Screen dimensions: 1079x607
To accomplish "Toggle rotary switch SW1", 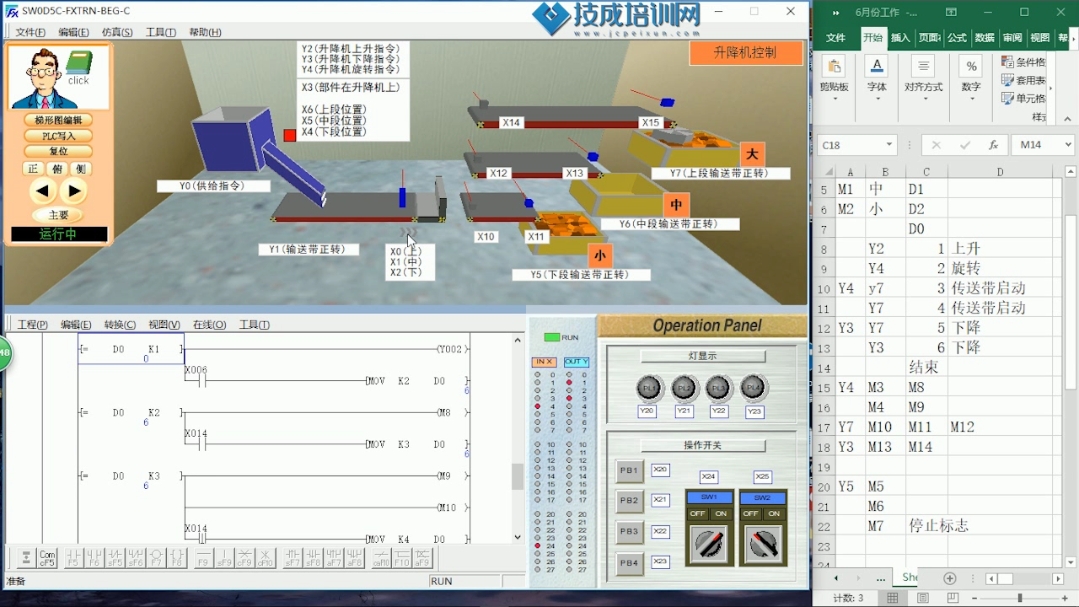I will (x=709, y=544).
